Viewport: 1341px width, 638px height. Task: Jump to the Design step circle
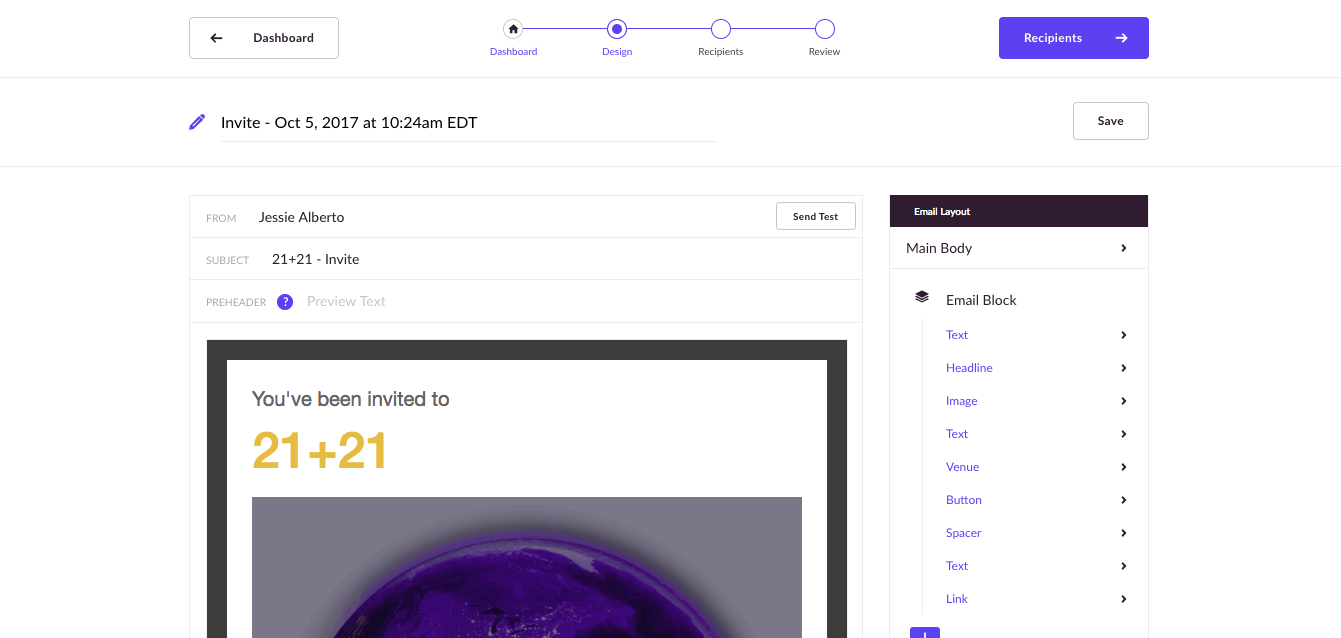pos(617,29)
